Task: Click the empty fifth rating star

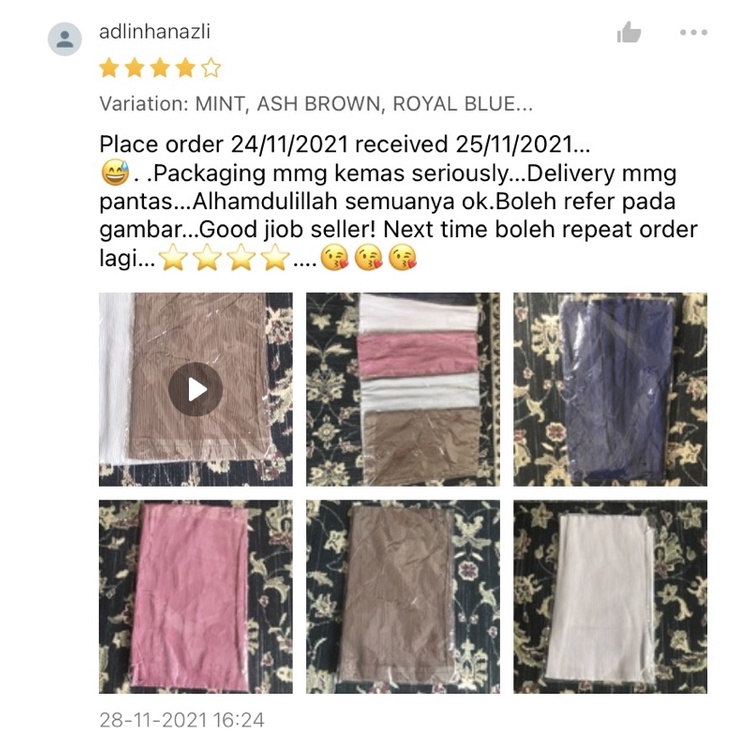Action: [x=211, y=68]
